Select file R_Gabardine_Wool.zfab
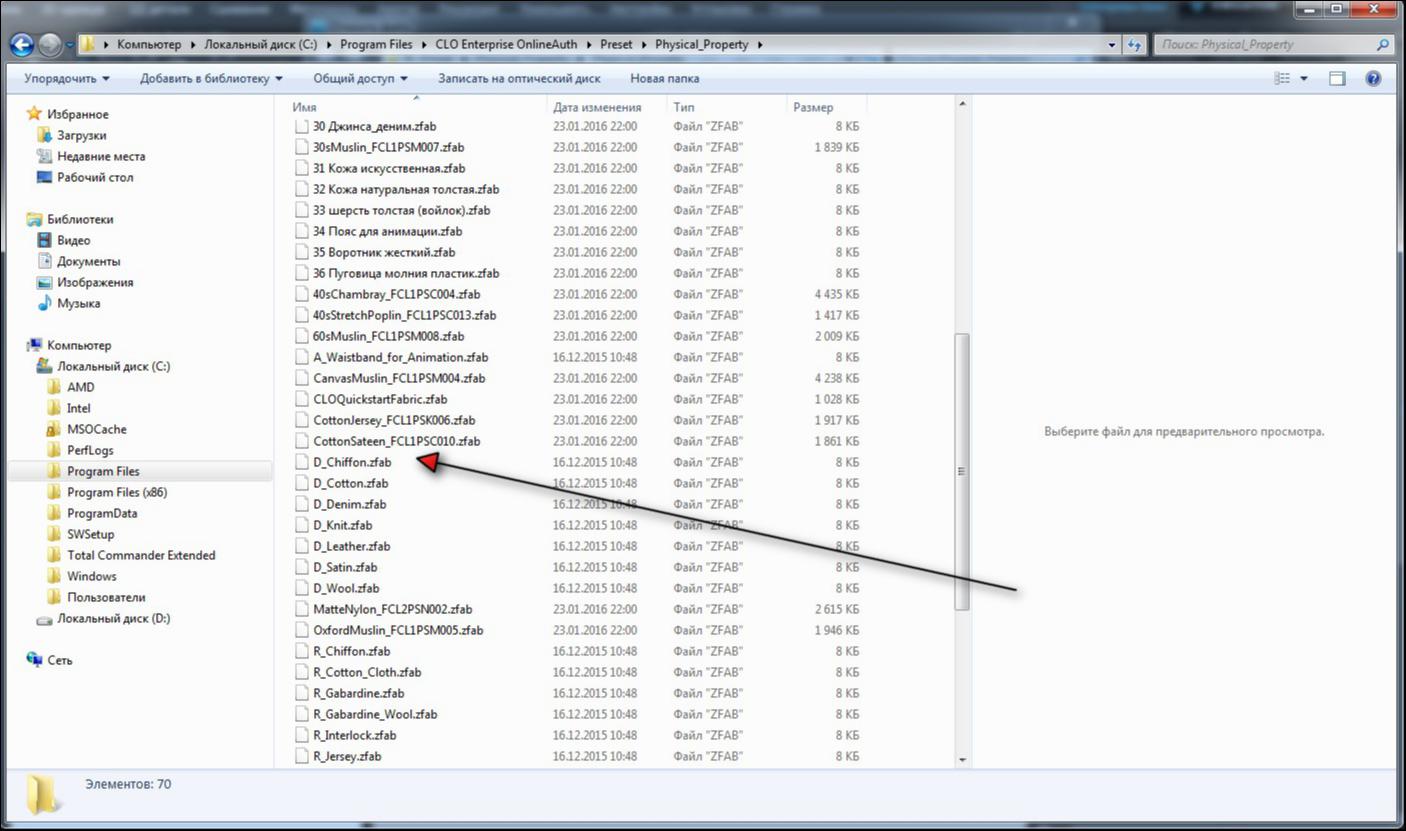The image size is (1406, 831). pyautogui.click(x=375, y=714)
